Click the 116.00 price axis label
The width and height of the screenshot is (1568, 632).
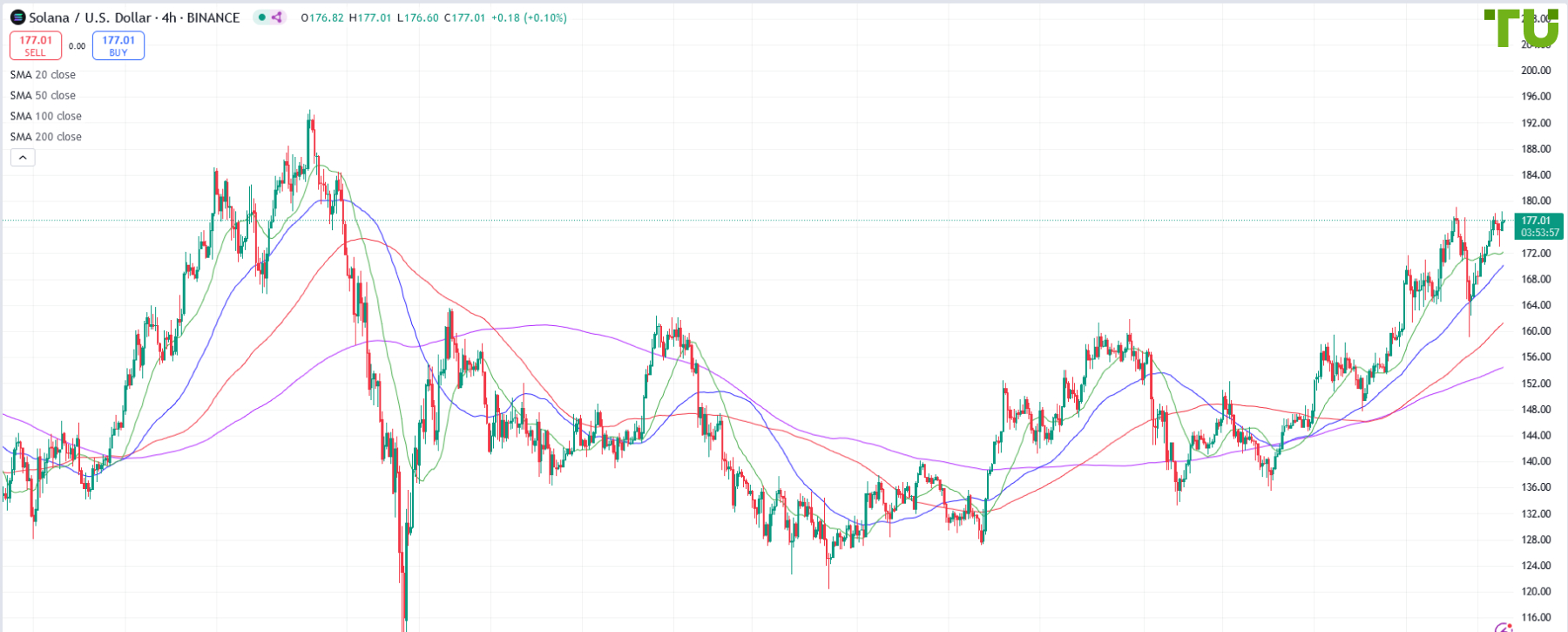pyautogui.click(x=1536, y=618)
